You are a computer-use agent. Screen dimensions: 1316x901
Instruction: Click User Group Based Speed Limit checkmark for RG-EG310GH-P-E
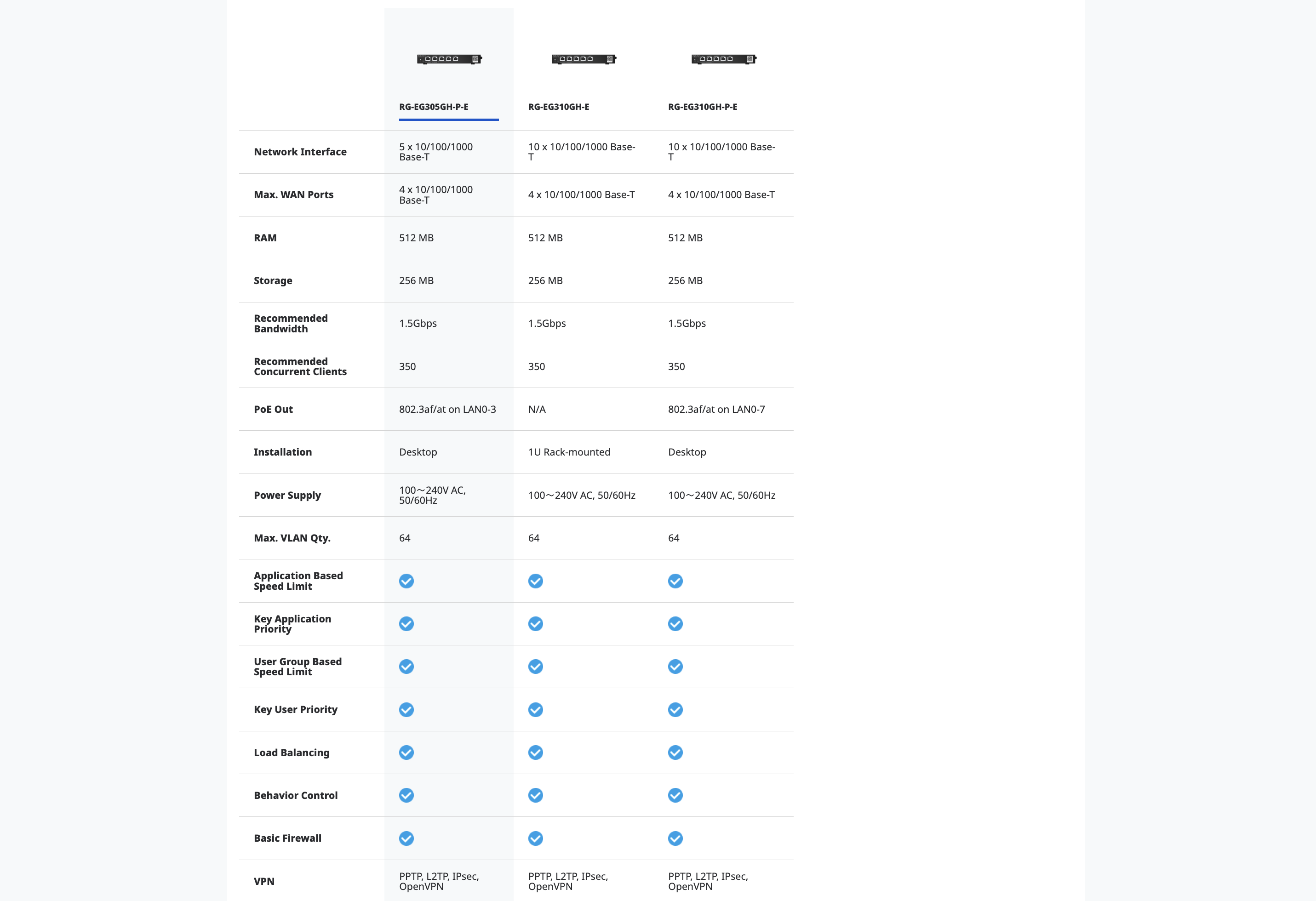(x=675, y=667)
